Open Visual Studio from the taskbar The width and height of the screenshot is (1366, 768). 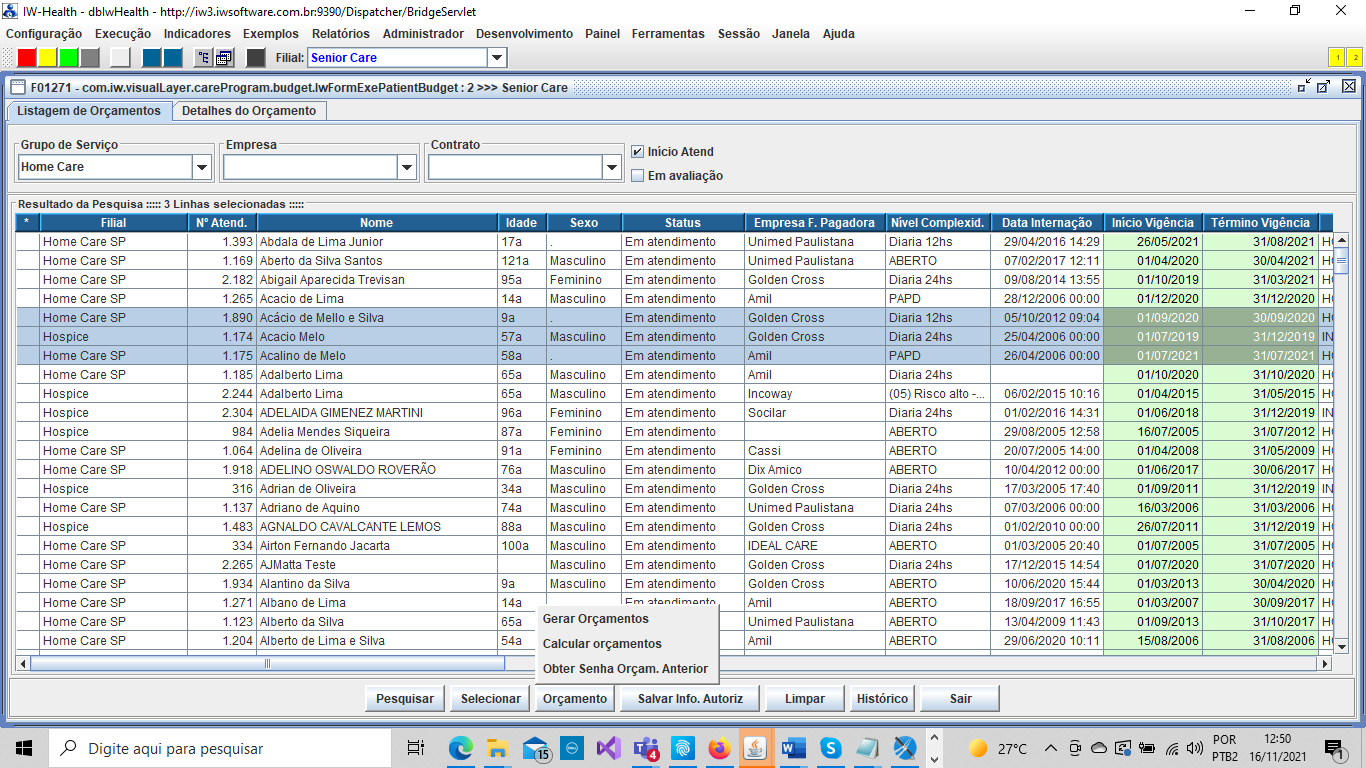click(609, 748)
